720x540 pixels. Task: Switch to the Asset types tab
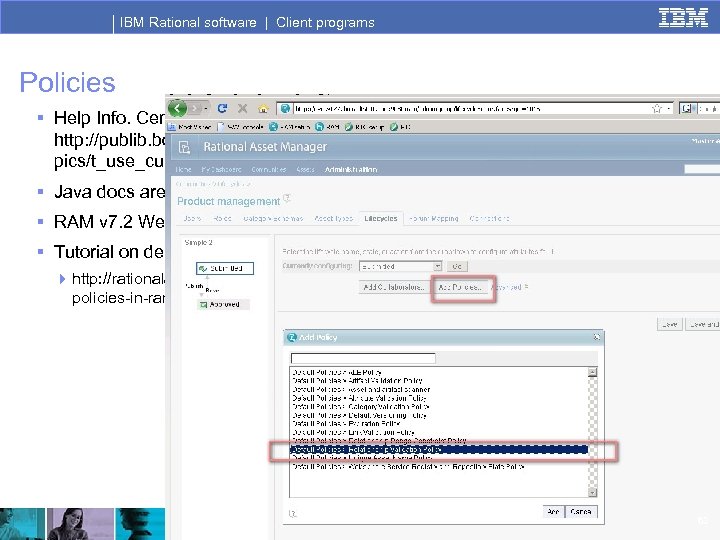coord(333,219)
